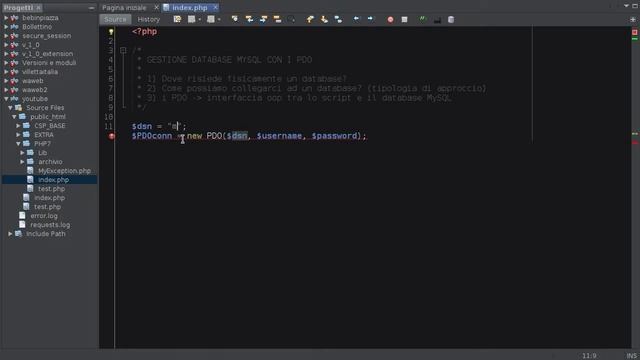Select the youtube project icon
The height and width of the screenshot is (360, 640).
click(14, 99)
